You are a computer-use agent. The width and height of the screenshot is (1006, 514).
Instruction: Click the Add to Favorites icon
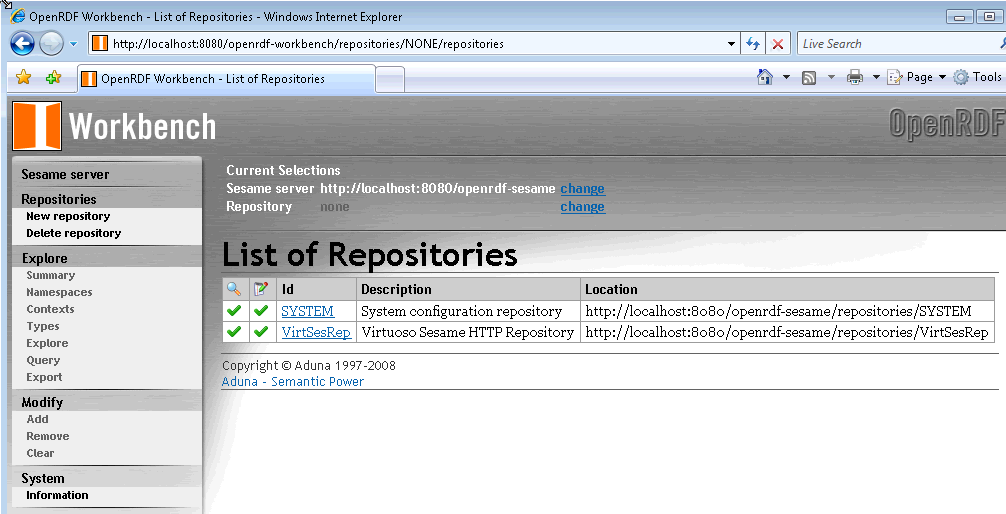[x=53, y=78]
